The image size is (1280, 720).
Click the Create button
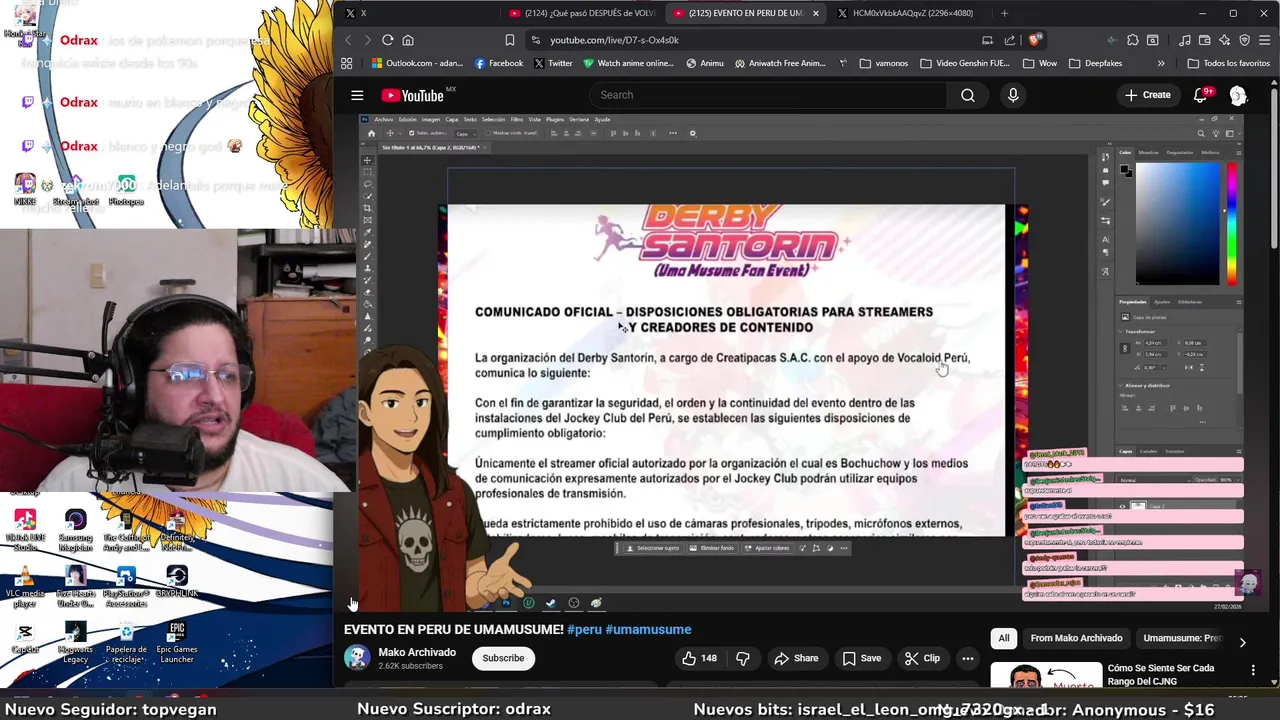coord(1147,95)
